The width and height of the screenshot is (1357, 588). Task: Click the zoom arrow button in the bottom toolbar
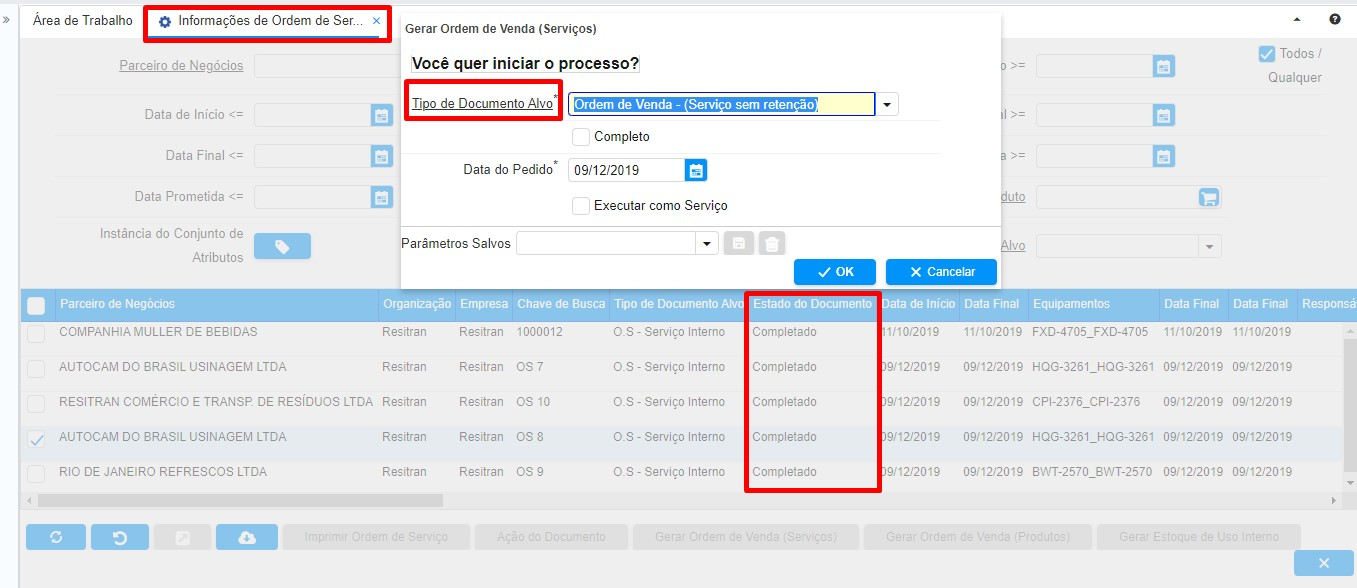coord(182,537)
